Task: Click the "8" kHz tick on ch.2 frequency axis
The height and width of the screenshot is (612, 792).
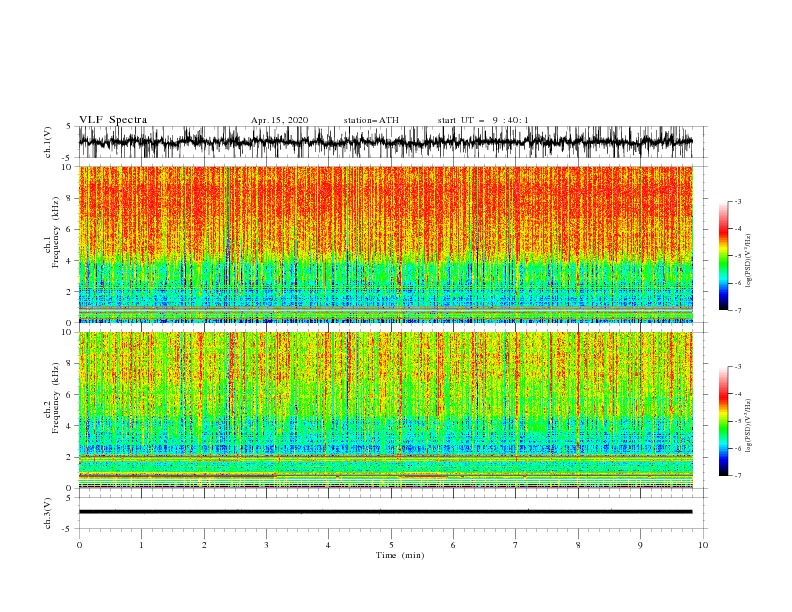Action: [x=70, y=364]
